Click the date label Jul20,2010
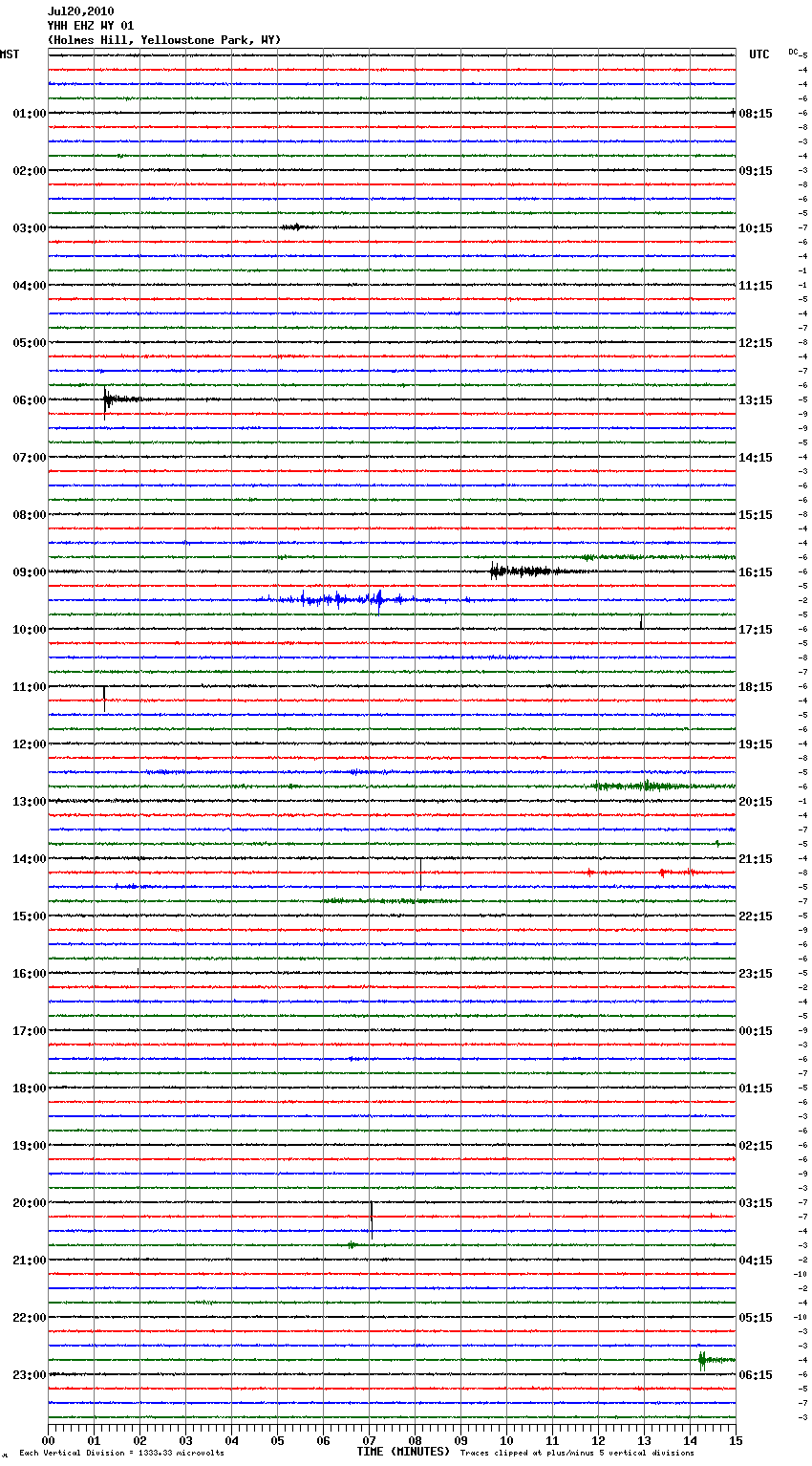Screen dimensions: 812x1466 coord(80,11)
